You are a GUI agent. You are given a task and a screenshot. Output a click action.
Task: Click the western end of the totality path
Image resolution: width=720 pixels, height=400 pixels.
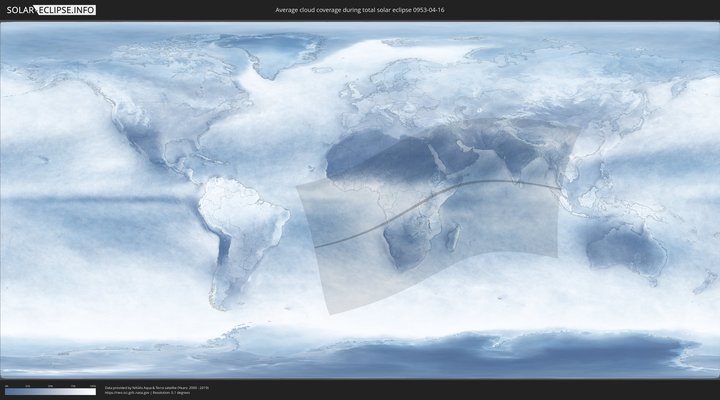coord(316,245)
